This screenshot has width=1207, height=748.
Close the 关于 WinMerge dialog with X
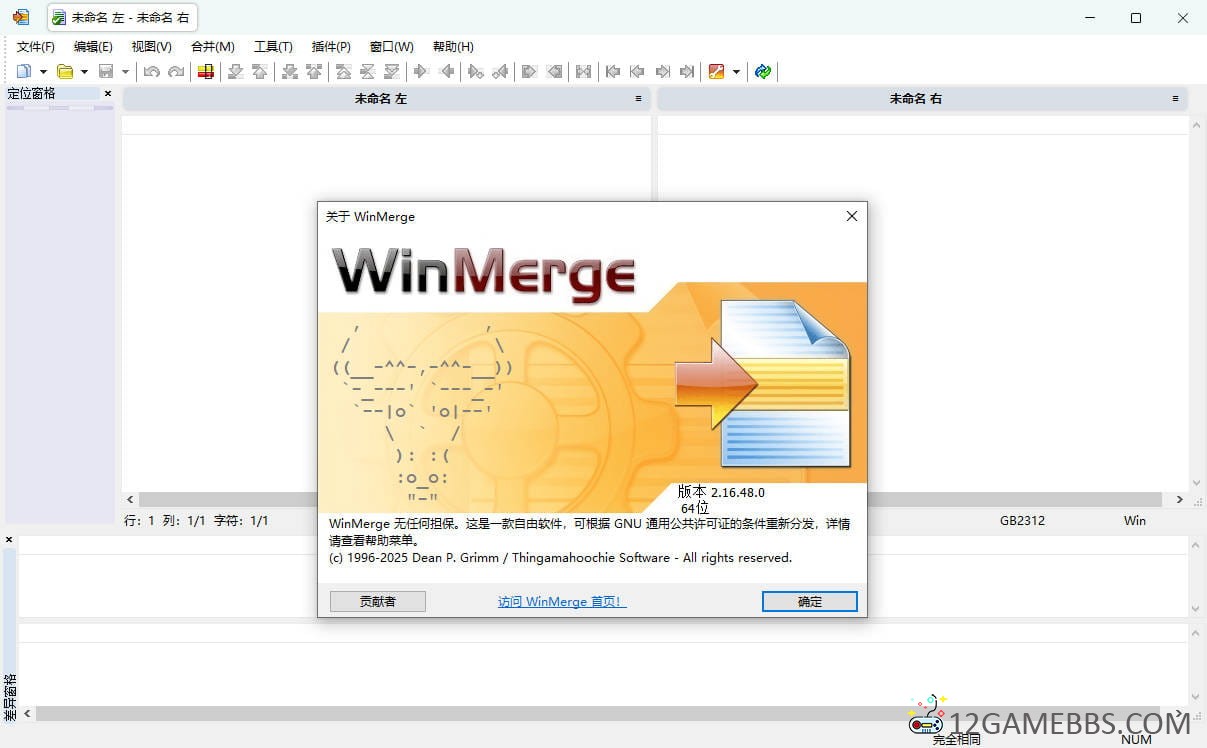(x=852, y=216)
